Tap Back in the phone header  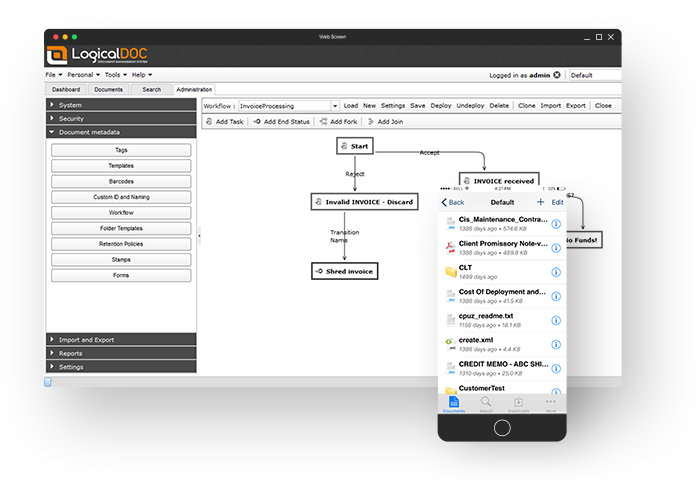453,202
